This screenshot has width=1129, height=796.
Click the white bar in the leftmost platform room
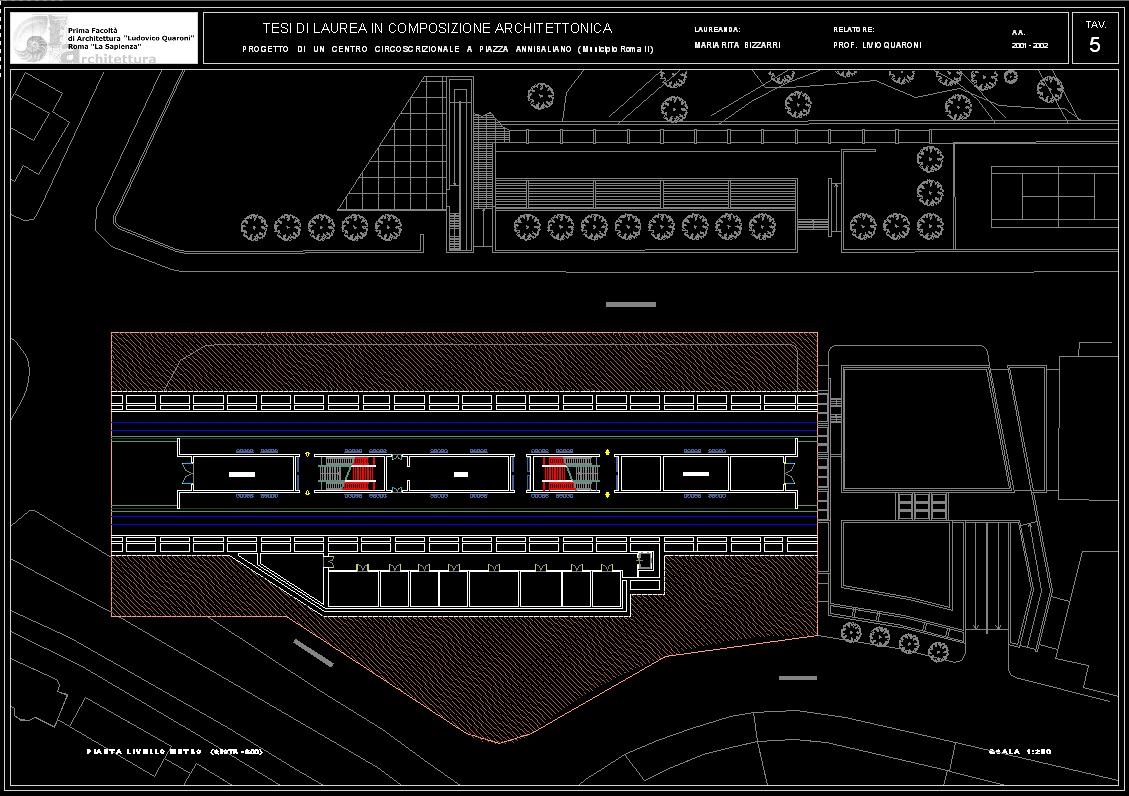(242, 473)
